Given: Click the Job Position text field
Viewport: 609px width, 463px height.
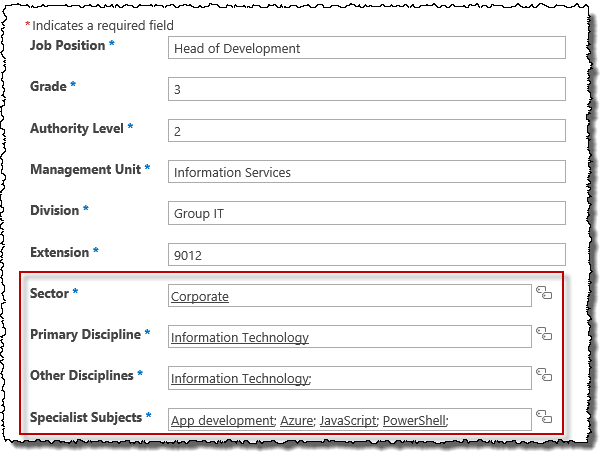Looking at the screenshot, I should tap(367, 48).
